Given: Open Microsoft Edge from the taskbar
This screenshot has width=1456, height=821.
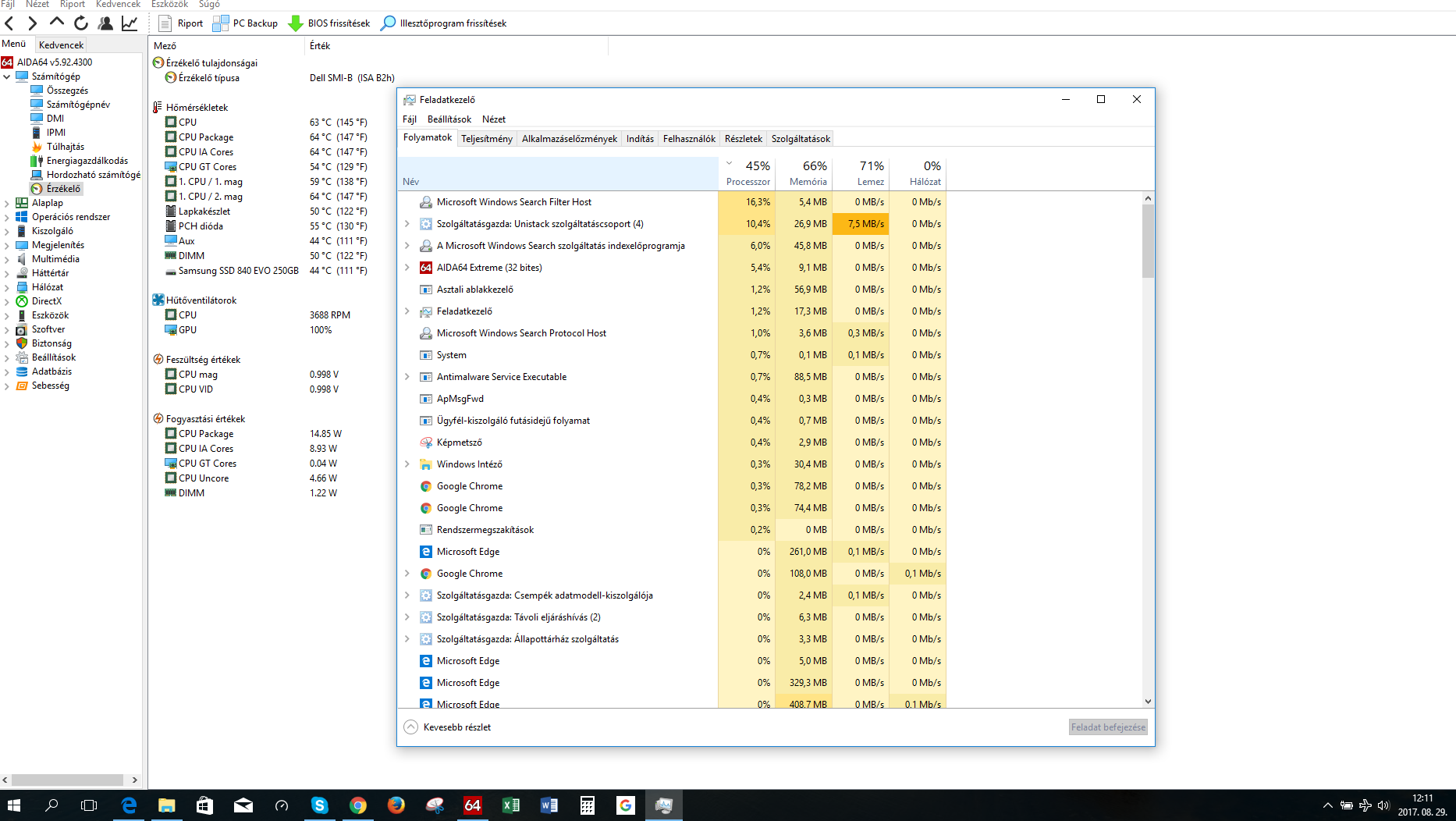Looking at the screenshot, I should coord(129,805).
